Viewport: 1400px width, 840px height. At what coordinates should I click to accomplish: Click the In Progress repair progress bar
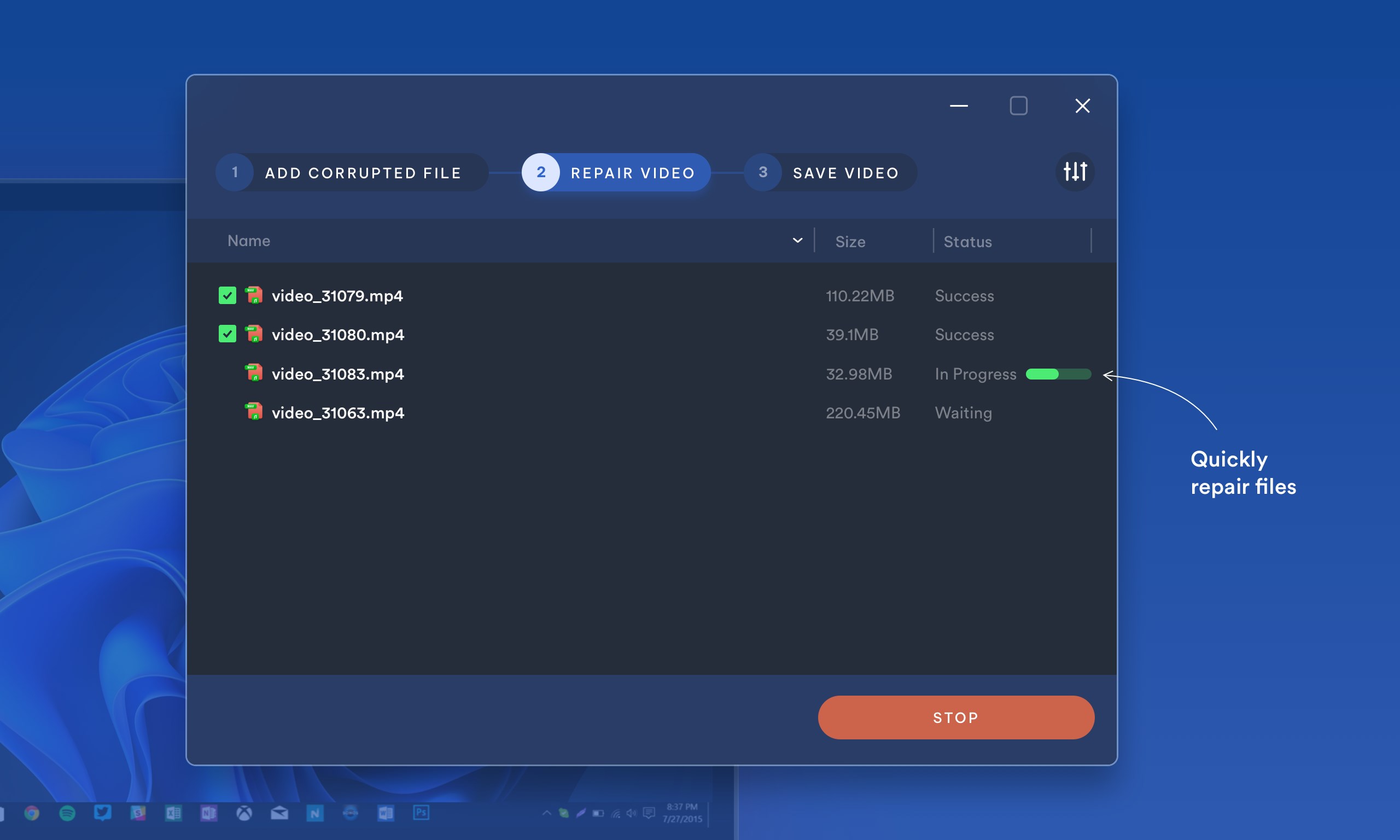tap(1058, 374)
